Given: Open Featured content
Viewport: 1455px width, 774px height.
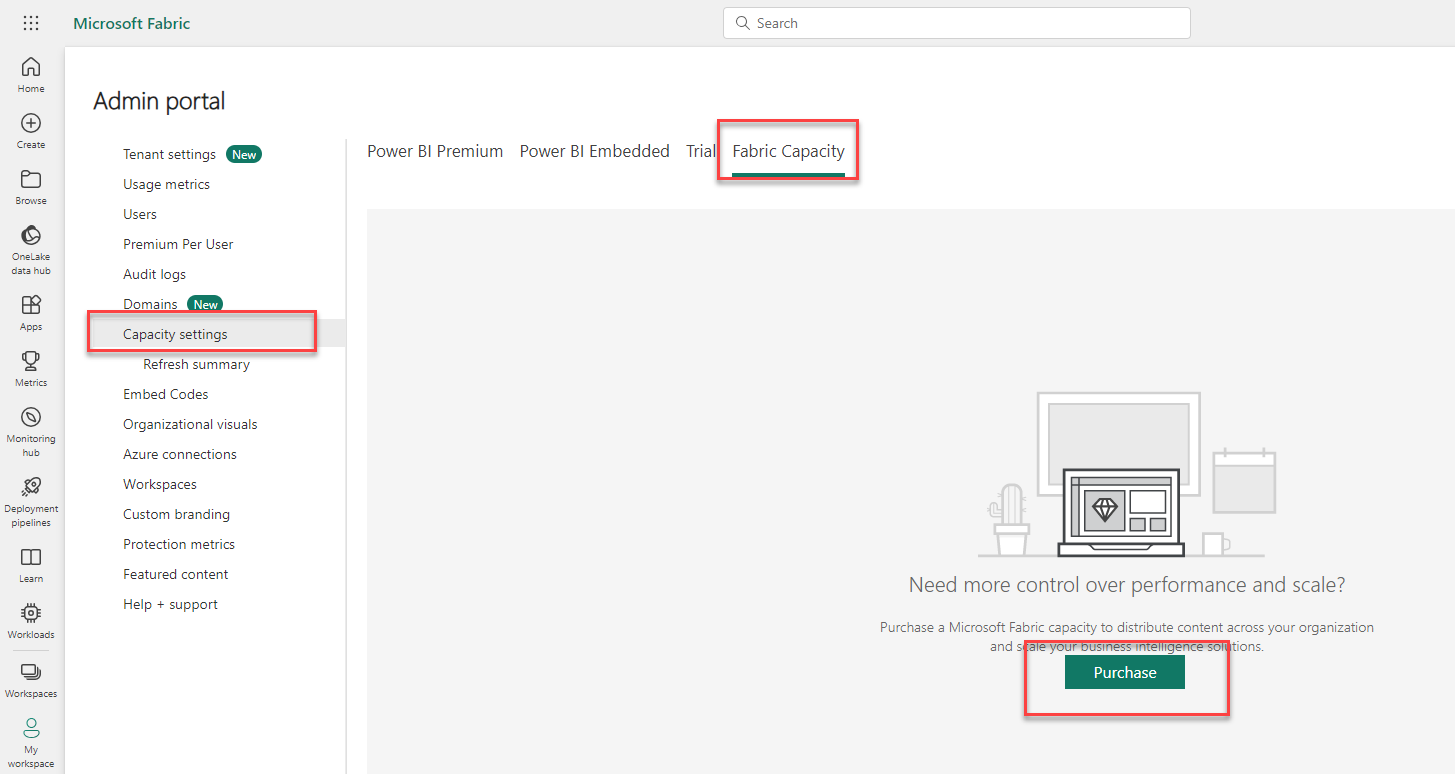Looking at the screenshot, I should click(175, 574).
